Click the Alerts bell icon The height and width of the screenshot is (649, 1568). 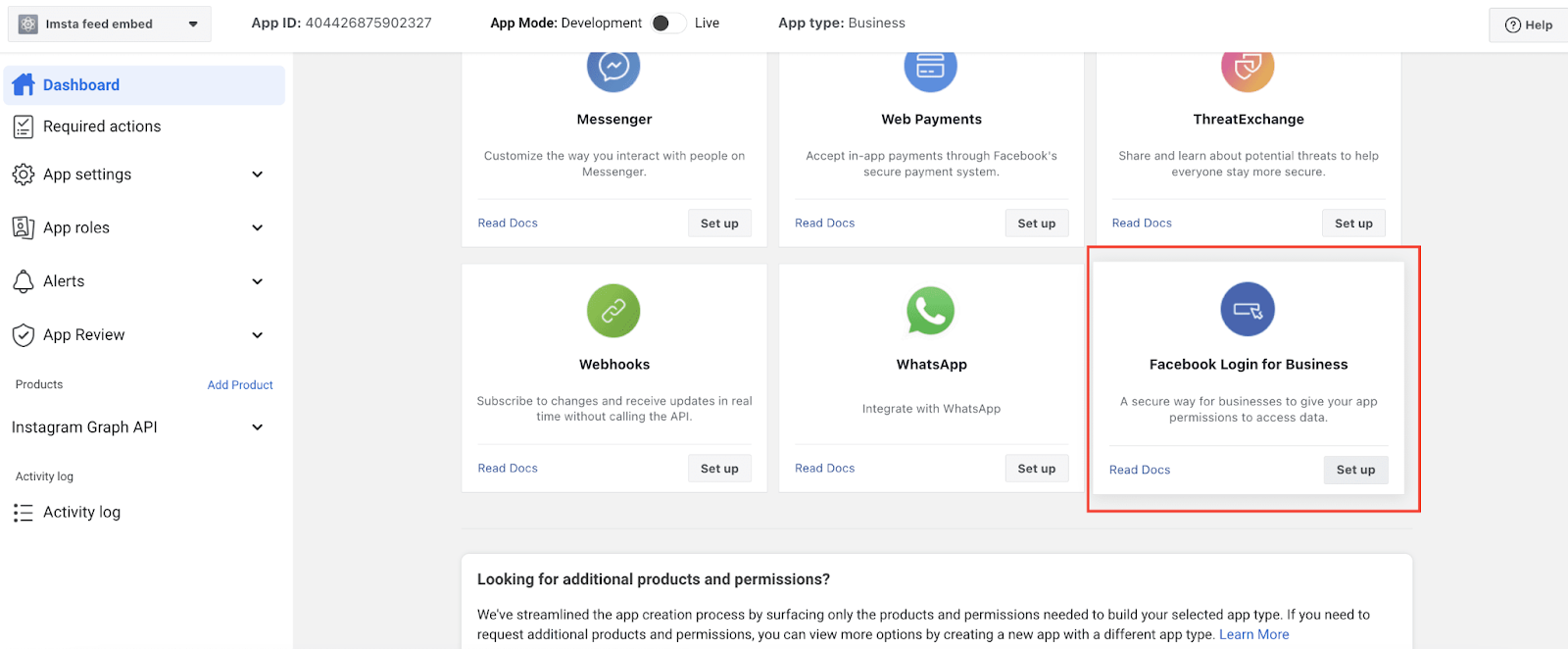click(x=23, y=281)
